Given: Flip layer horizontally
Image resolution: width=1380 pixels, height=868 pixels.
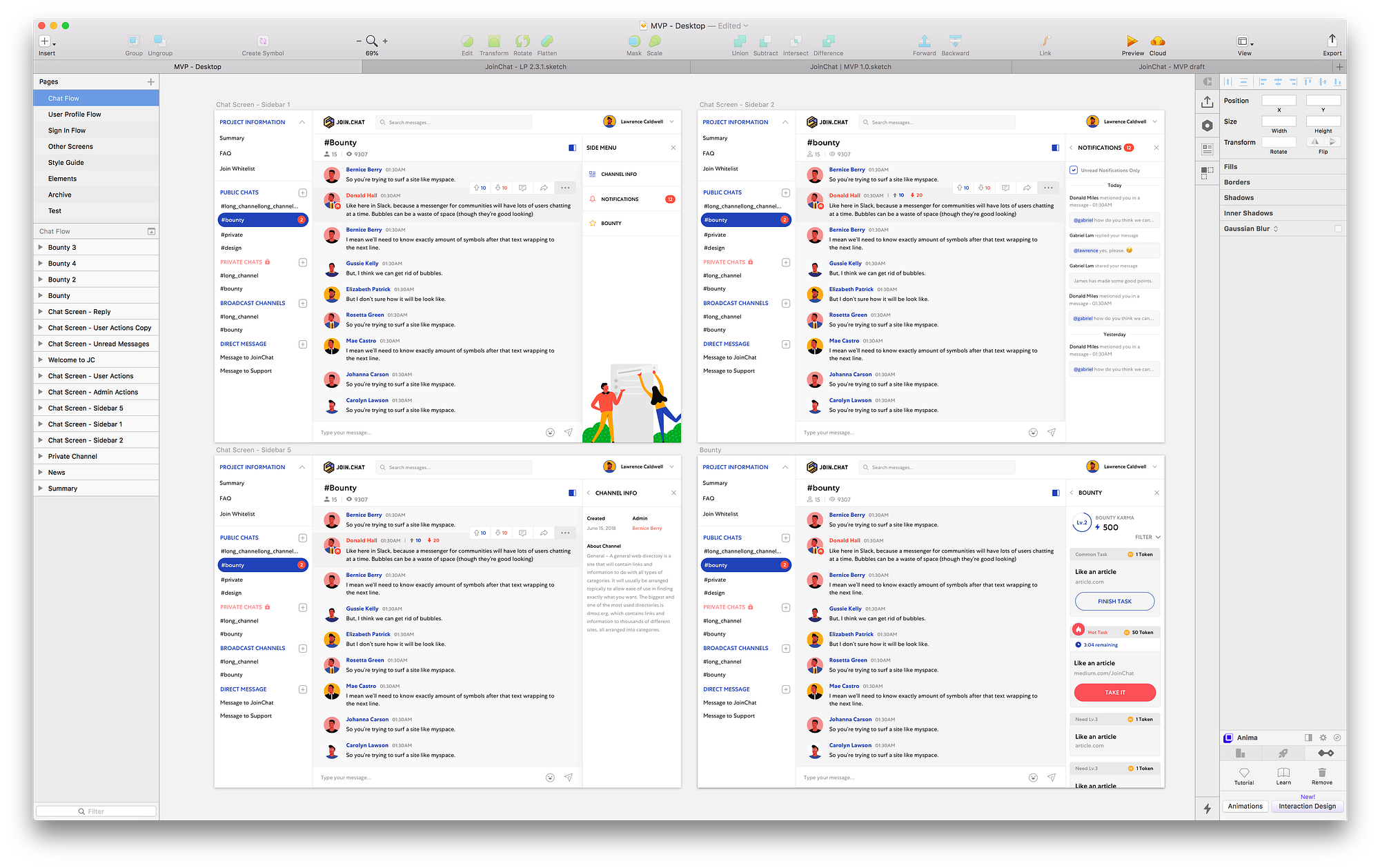Looking at the screenshot, I should (1315, 142).
